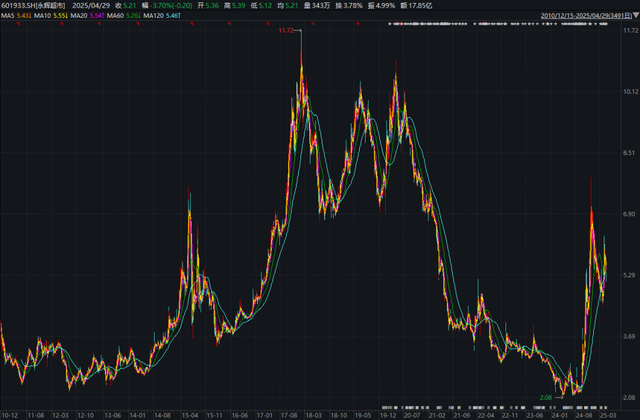Select the MA10 indicator label

coord(42,16)
